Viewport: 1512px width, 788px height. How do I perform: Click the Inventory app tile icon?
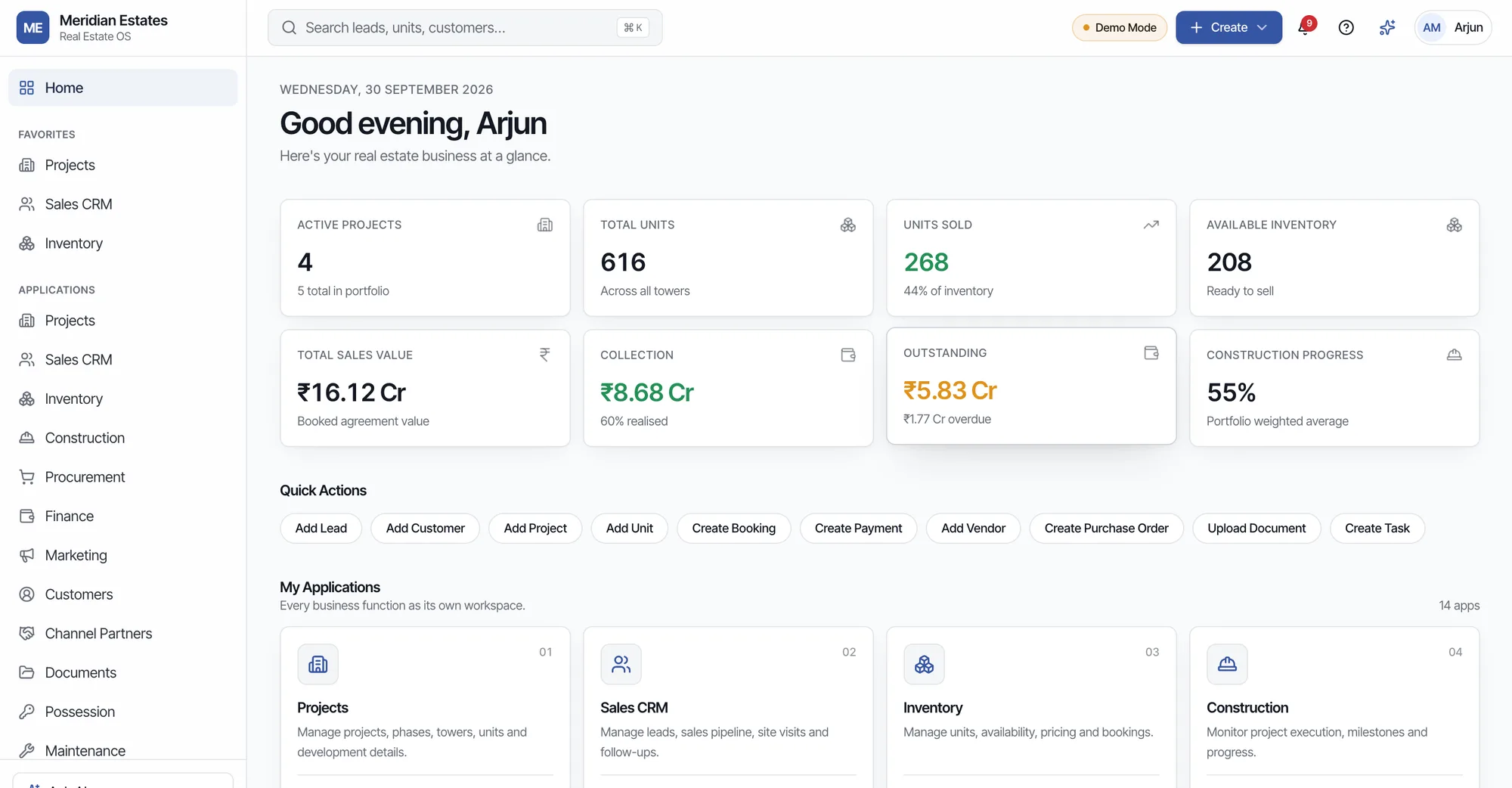coord(924,664)
